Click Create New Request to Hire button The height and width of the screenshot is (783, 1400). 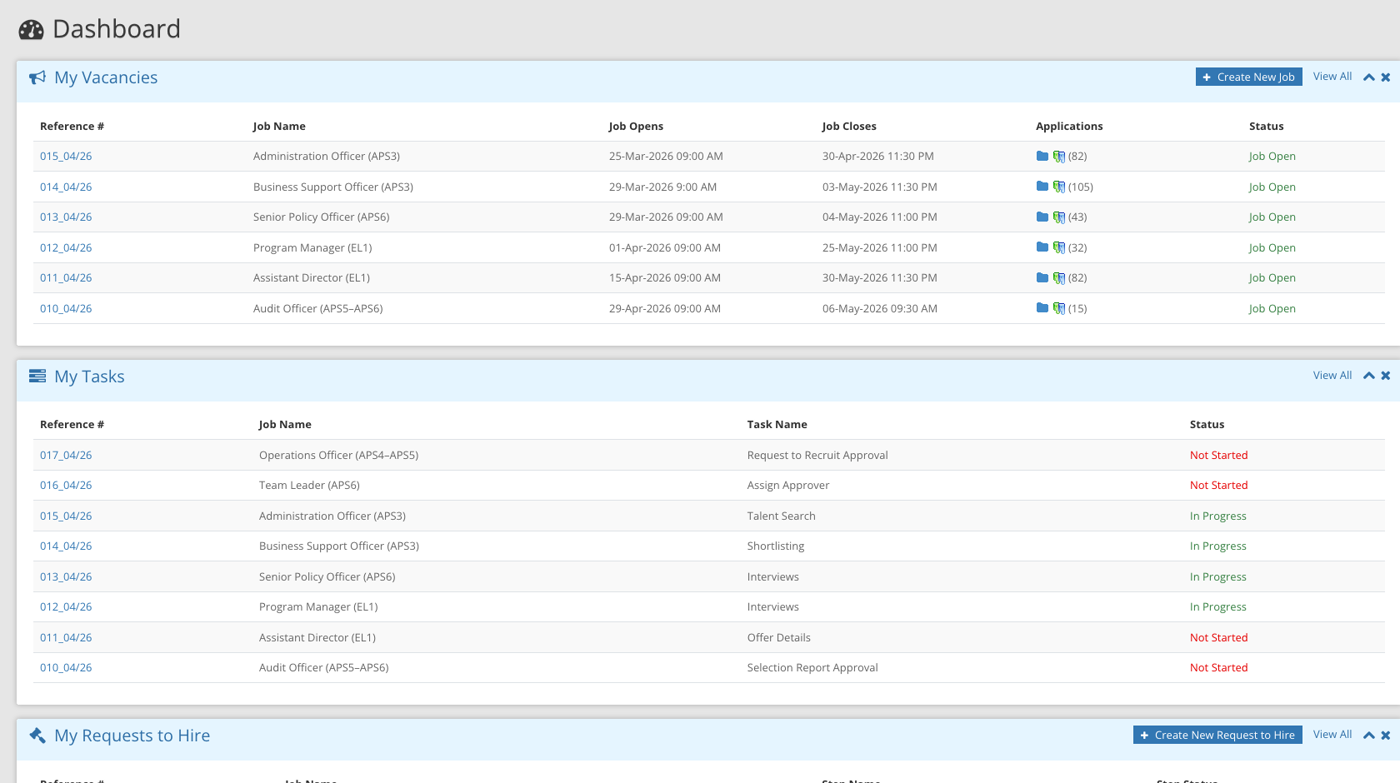click(1218, 735)
